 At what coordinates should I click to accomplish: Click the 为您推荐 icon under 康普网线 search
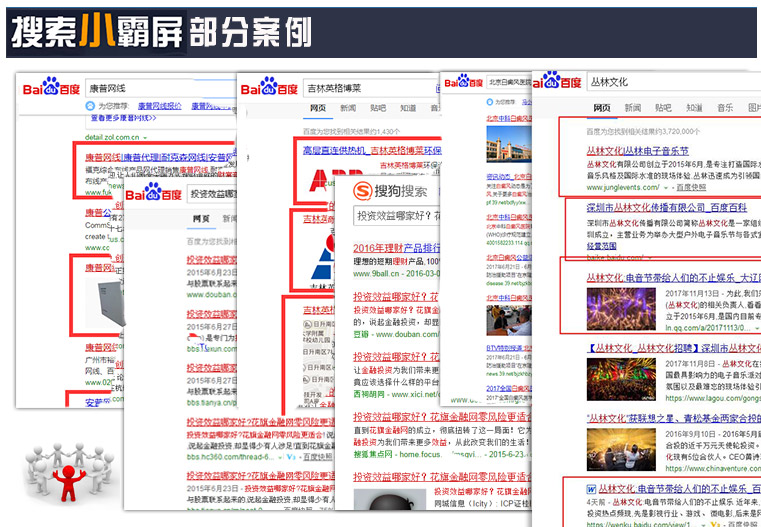pyautogui.click(x=90, y=105)
